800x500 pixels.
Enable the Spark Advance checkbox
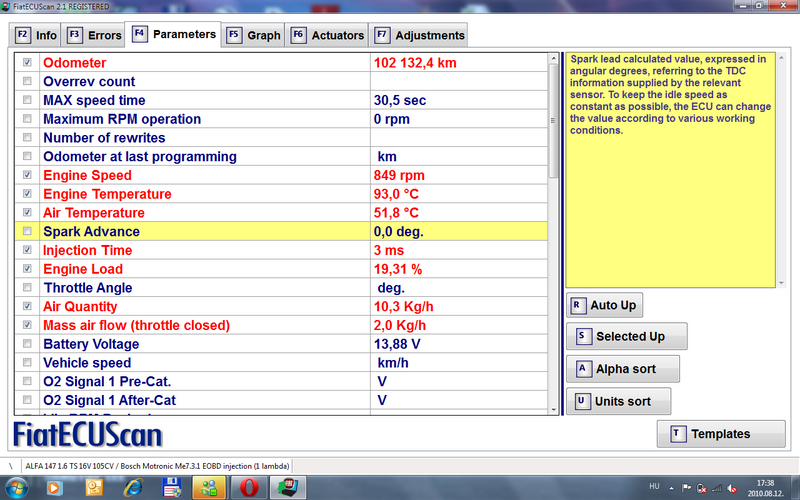(27, 232)
